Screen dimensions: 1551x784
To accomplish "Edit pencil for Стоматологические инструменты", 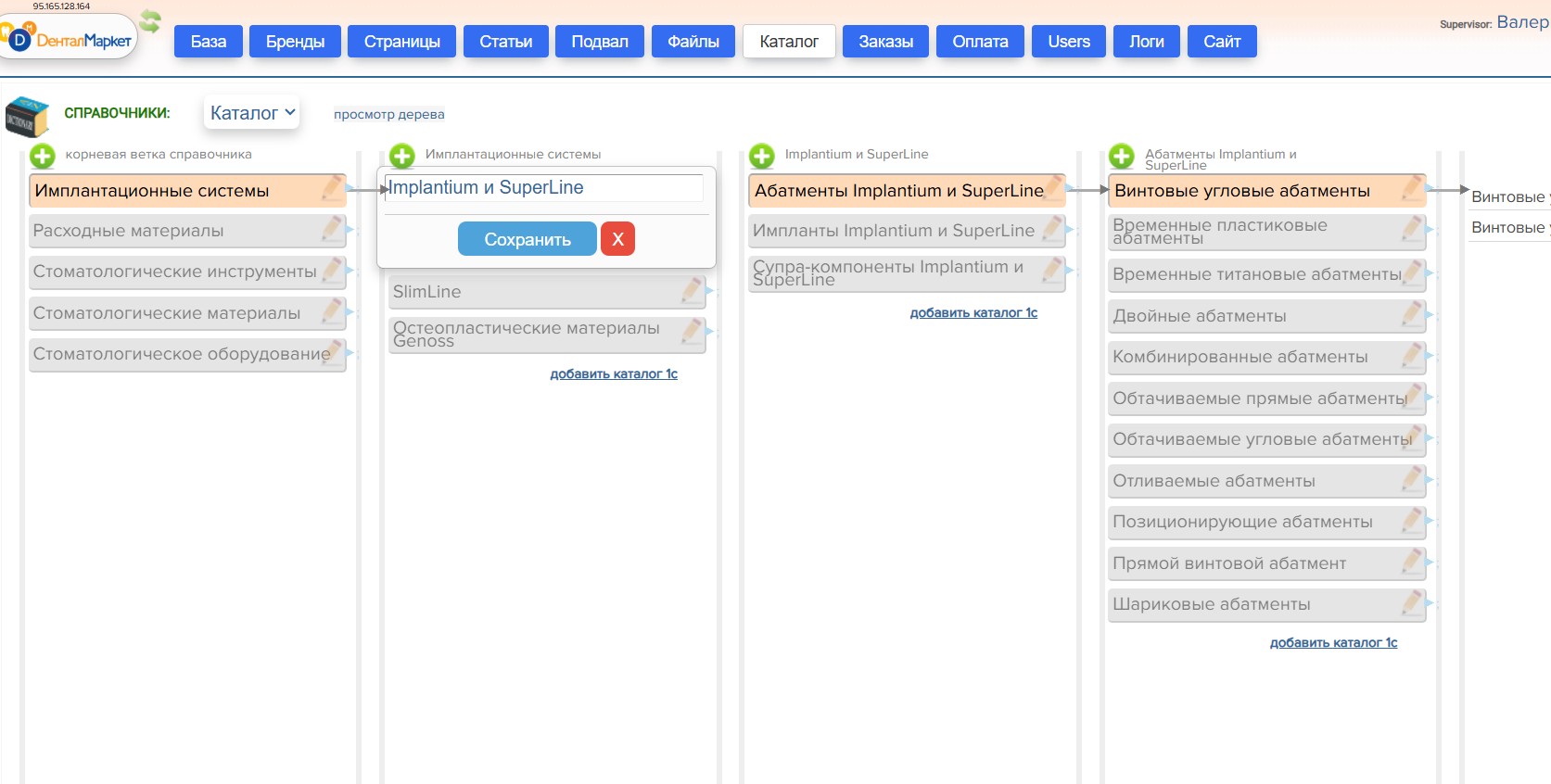I will tap(333, 270).
